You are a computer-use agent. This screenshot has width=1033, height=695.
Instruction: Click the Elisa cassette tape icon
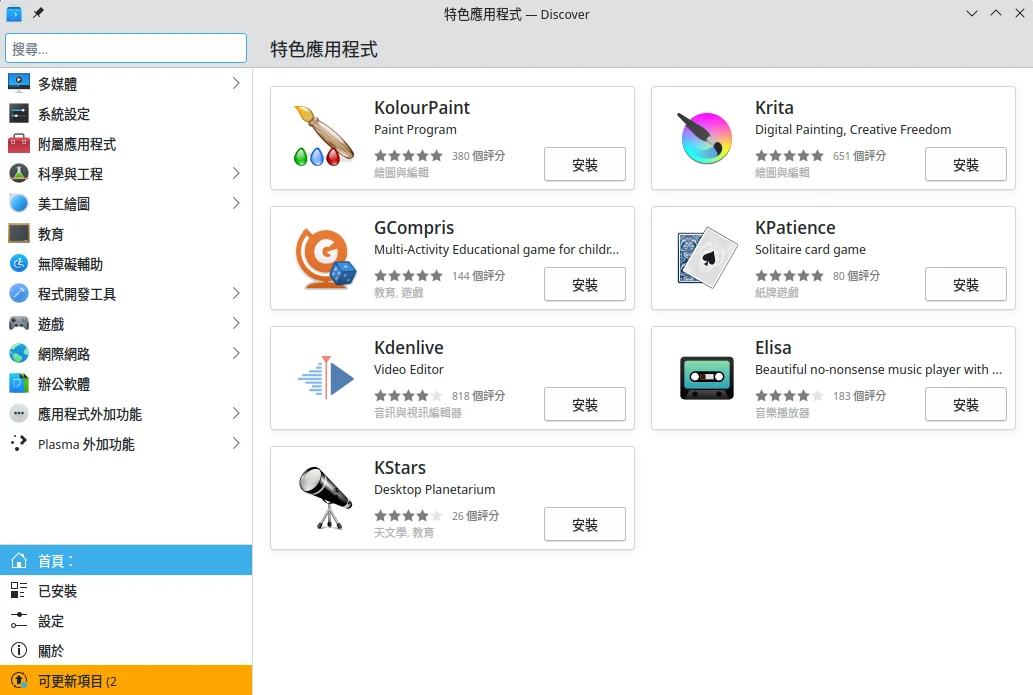707,378
